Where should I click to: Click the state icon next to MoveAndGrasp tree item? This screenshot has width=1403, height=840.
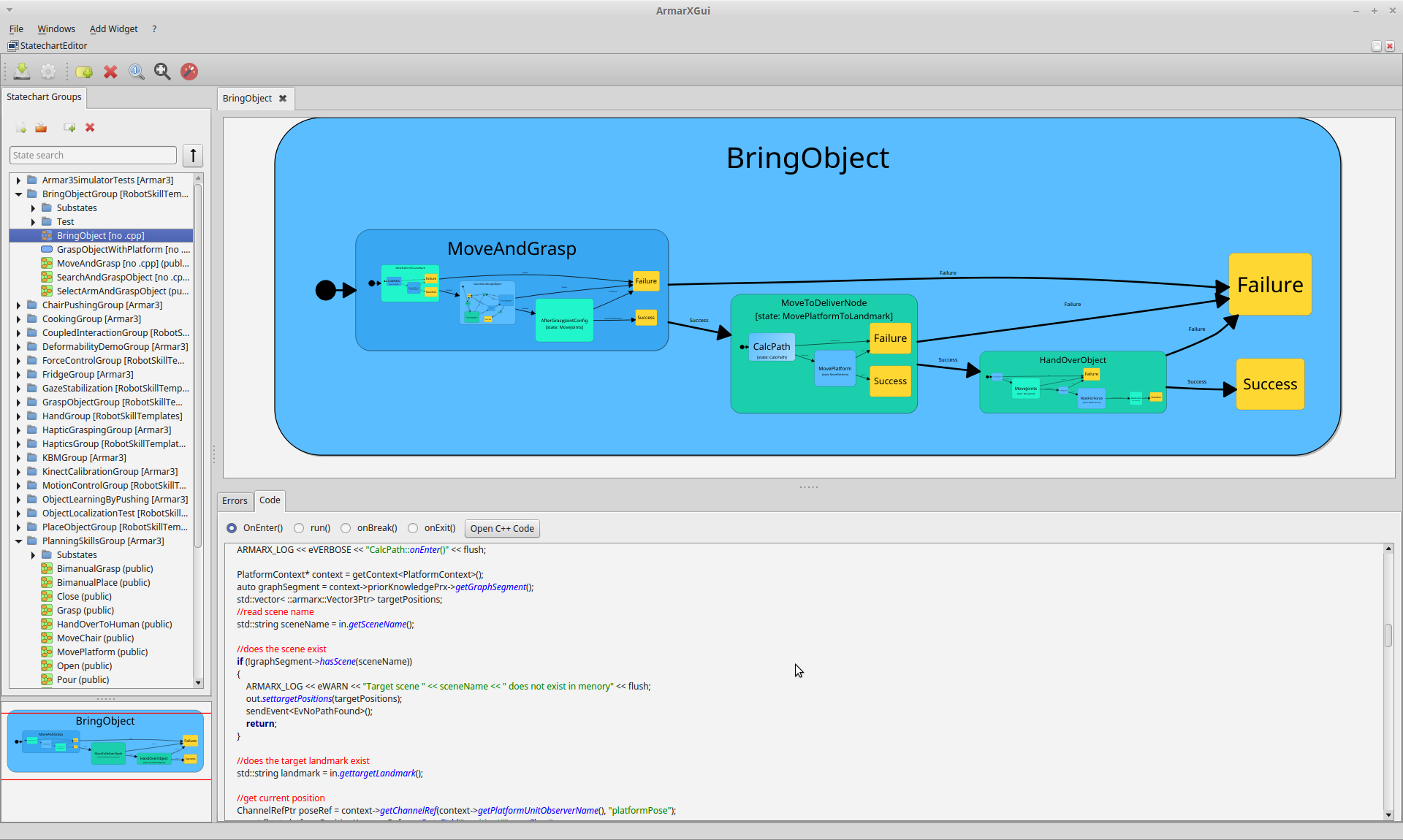[x=47, y=263]
